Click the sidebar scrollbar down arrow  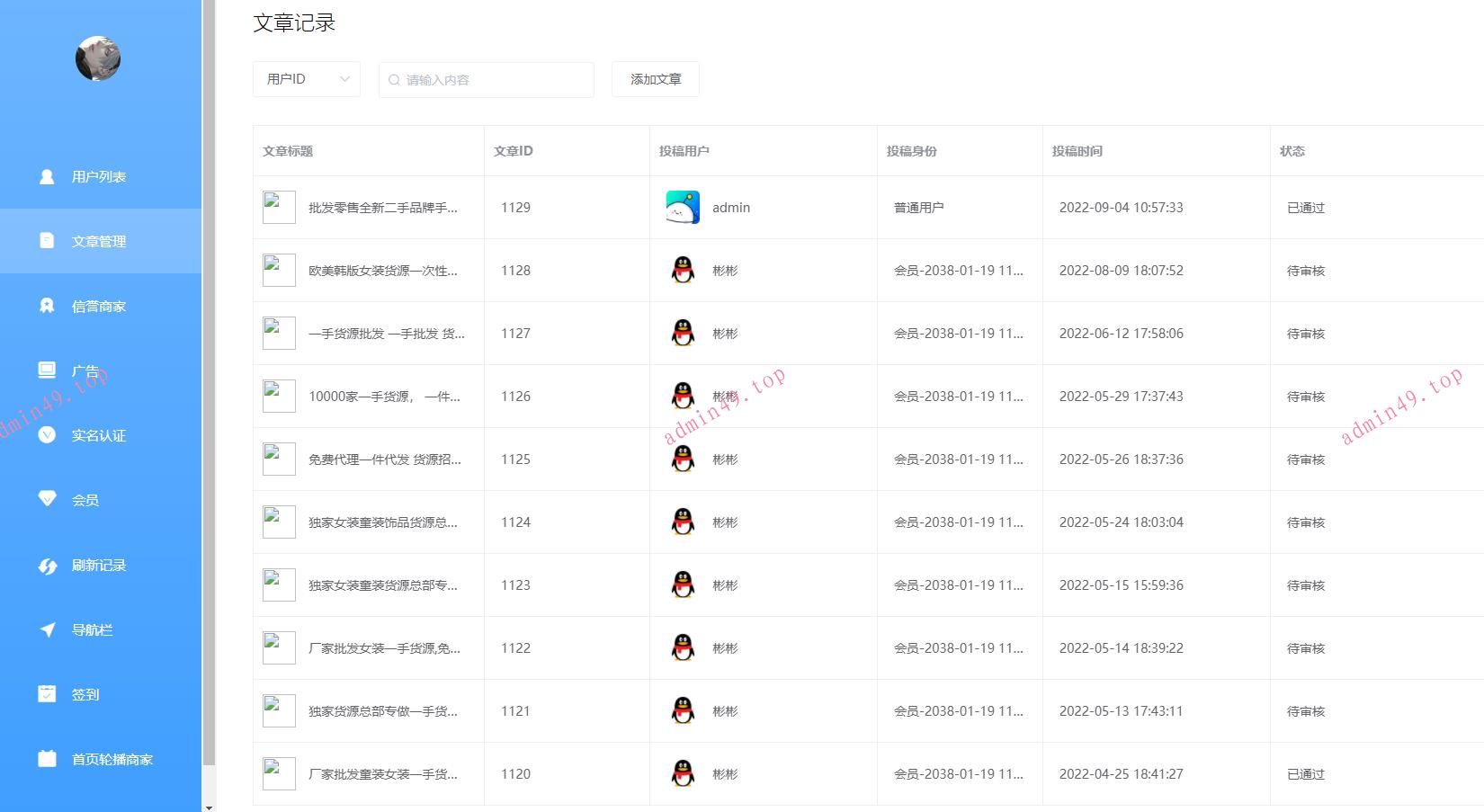coord(209,807)
